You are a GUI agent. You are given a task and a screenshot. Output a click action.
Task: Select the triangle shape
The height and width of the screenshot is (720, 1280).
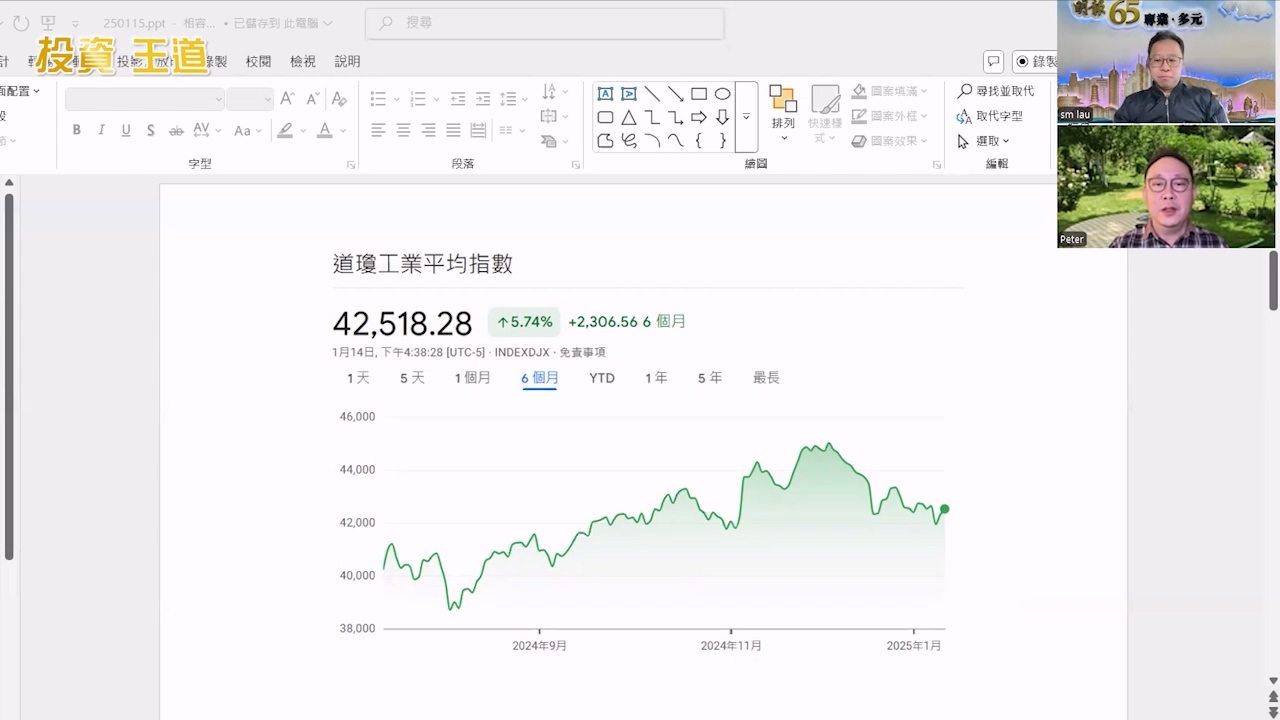[x=628, y=117]
